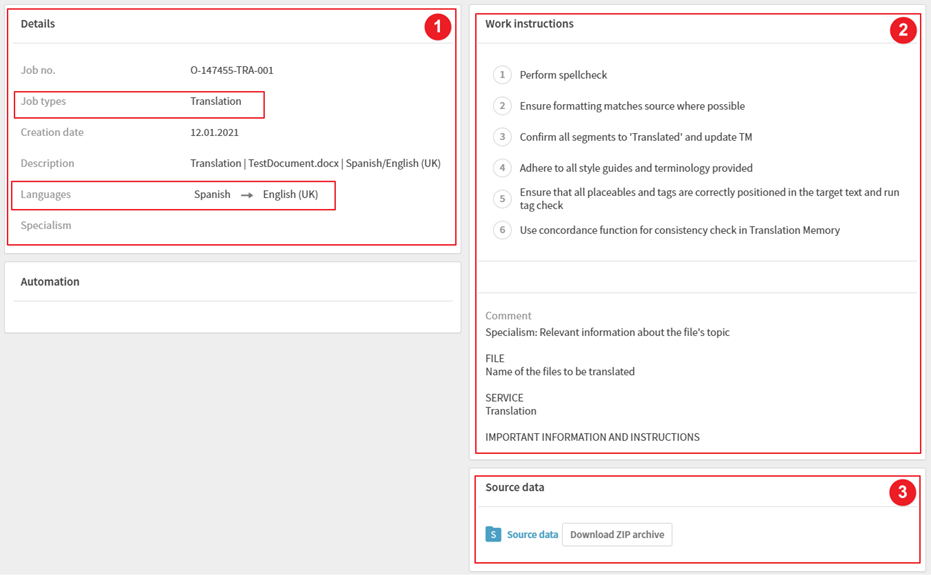Open the Source data link
This screenshot has width=931, height=576.
coord(532,534)
